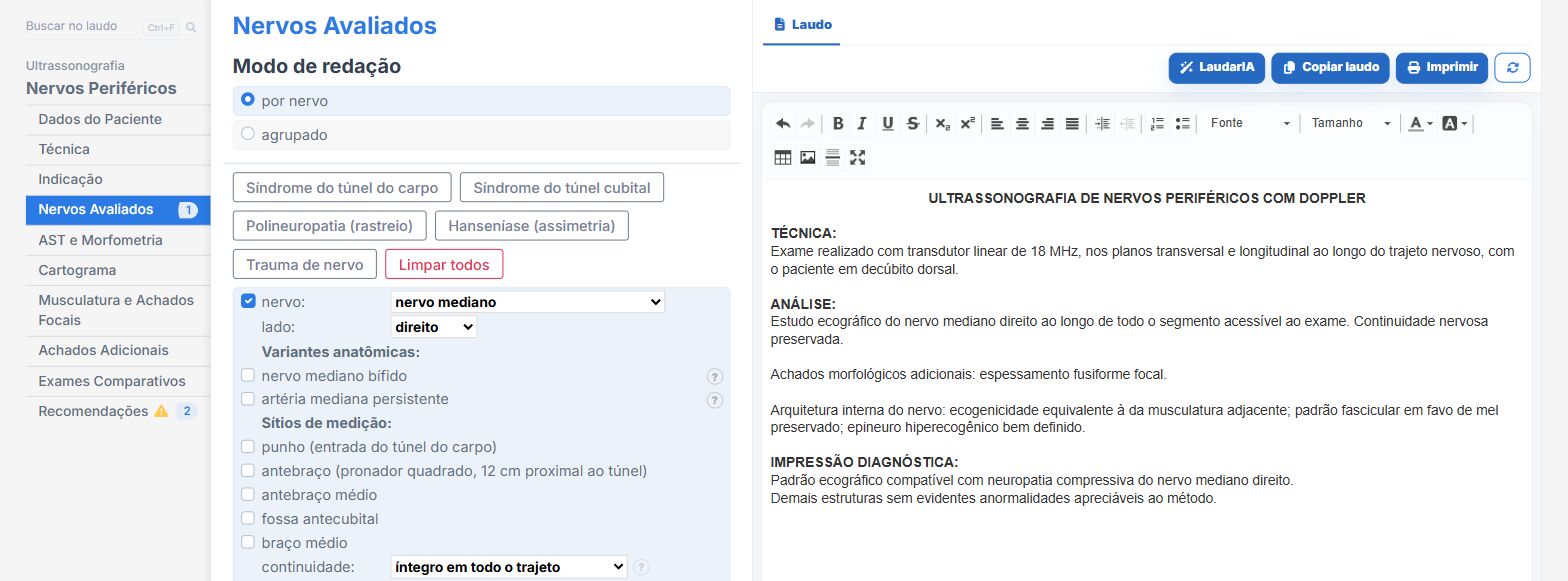Toggle underline formatting
Viewport: 1568px width, 581px height.
(x=887, y=124)
